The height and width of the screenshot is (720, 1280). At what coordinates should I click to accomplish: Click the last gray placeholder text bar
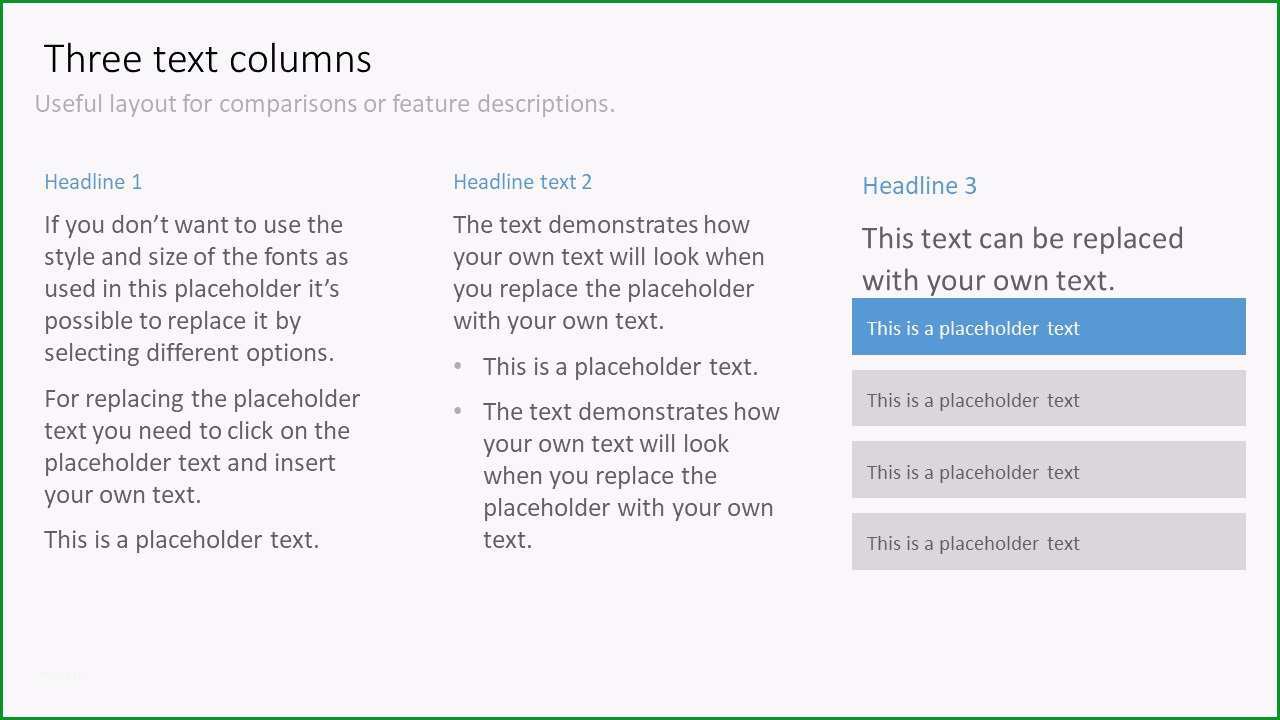pos(1048,542)
